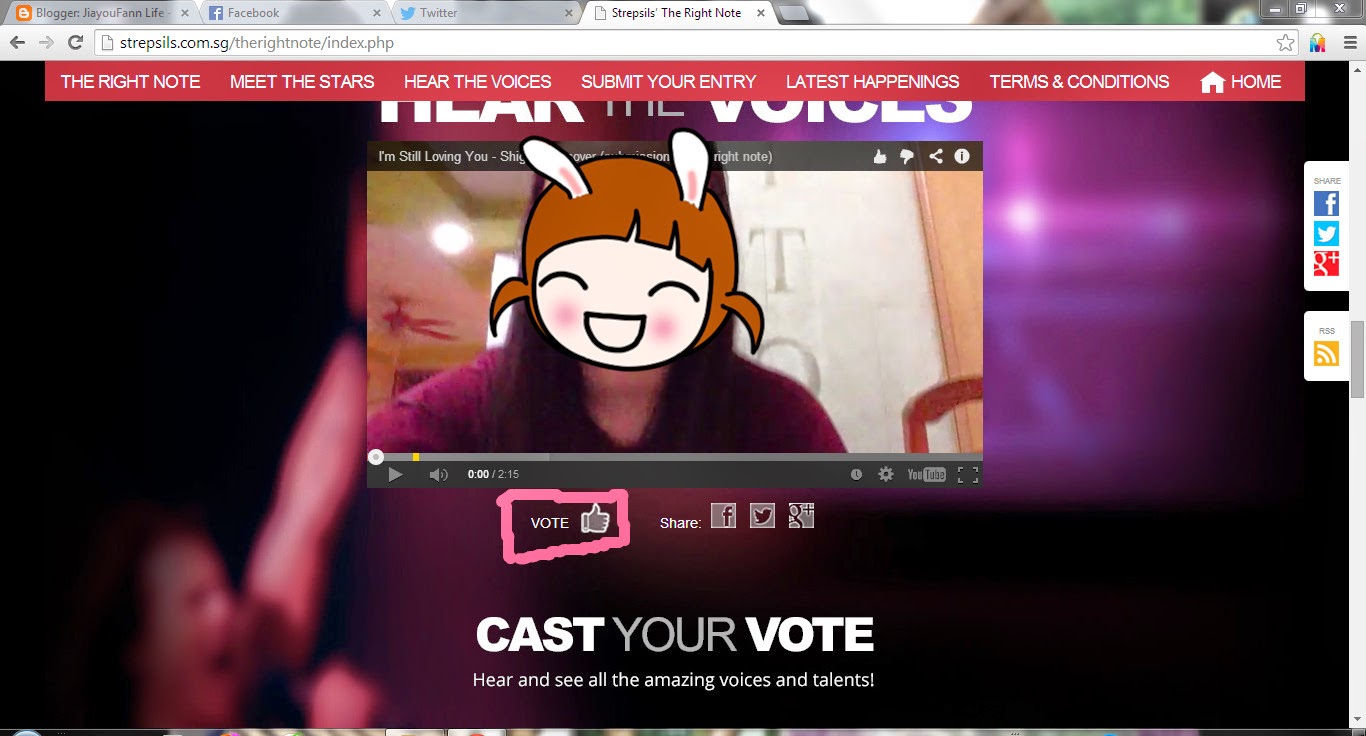This screenshot has width=1366, height=736.
Task: Switch to the Blogger: JiayouFann Life tab
Action: (x=100, y=13)
